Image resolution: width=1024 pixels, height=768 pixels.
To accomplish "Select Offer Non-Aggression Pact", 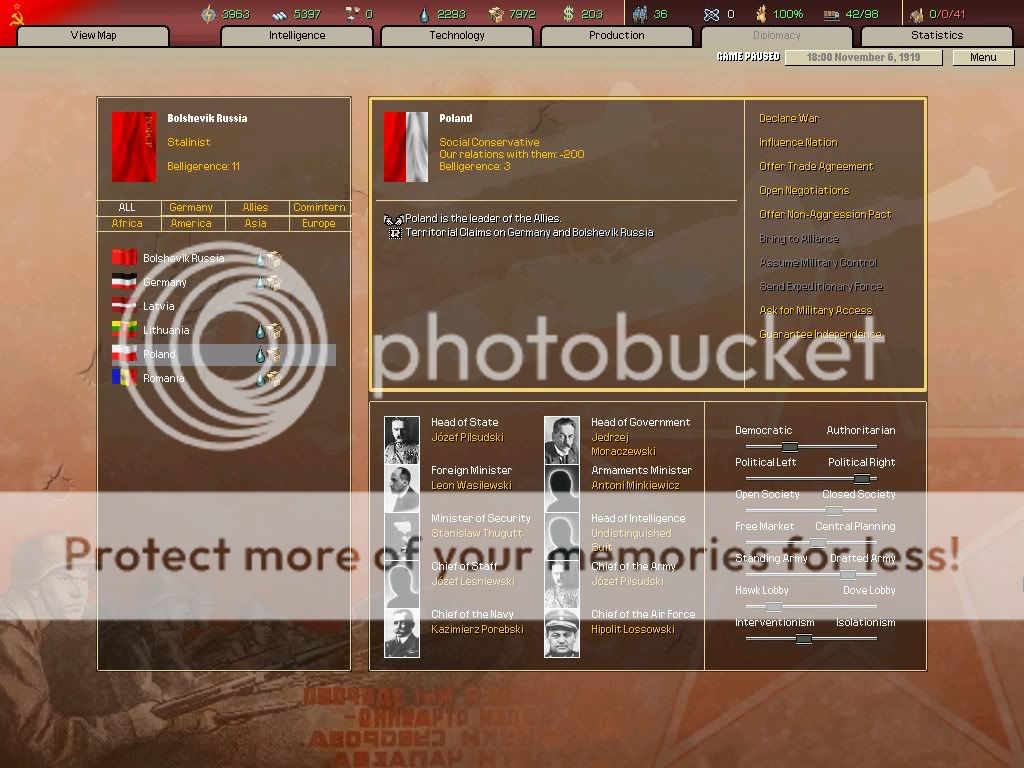I will click(825, 215).
